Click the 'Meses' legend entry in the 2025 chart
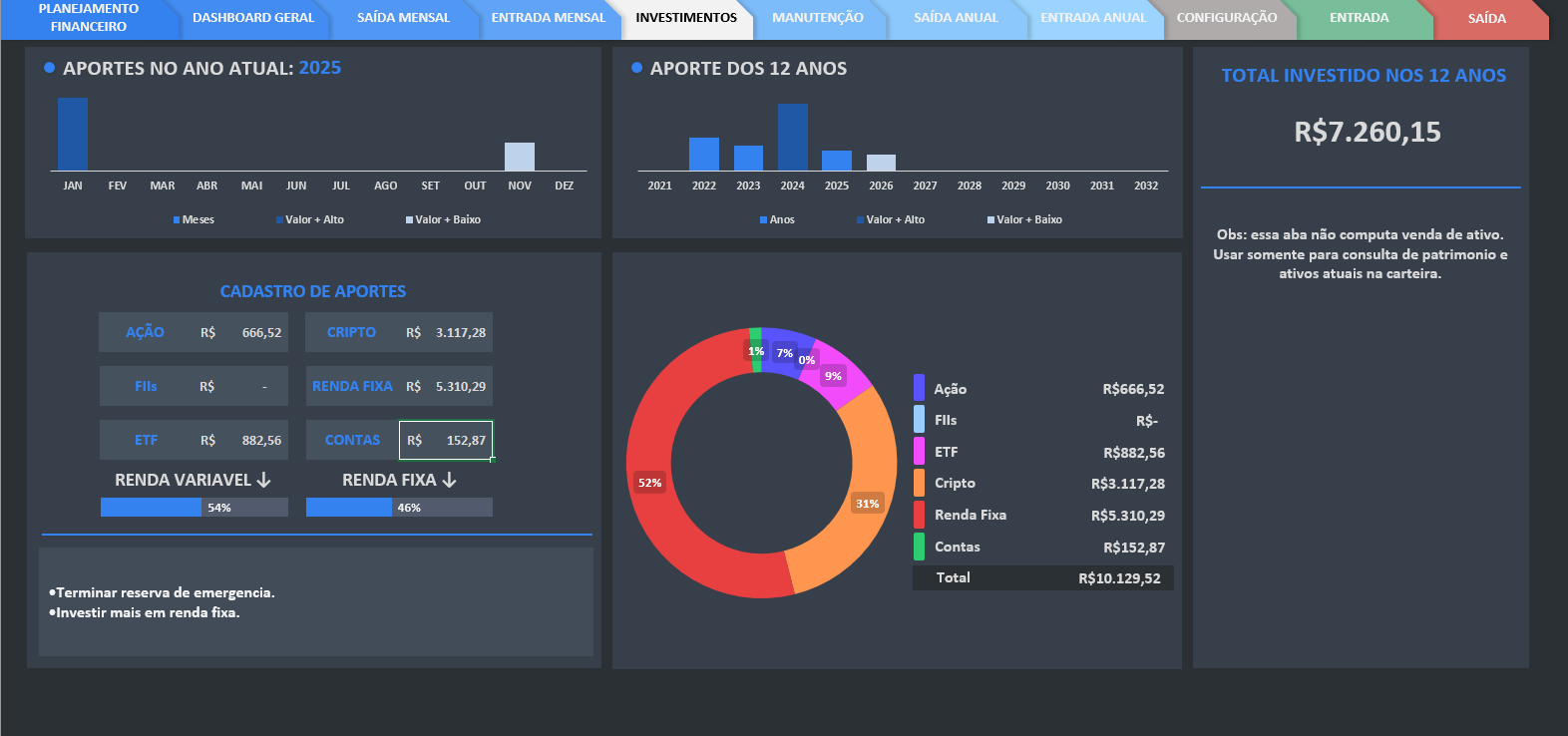This screenshot has height=736, width=1568. tap(194, 219)
